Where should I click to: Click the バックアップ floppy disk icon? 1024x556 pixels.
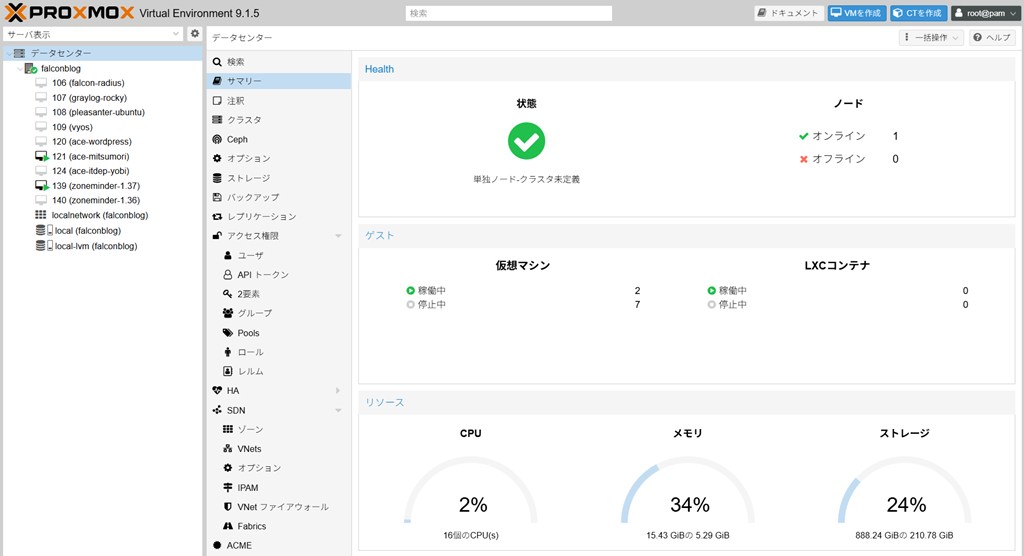(x=218, y=198)
